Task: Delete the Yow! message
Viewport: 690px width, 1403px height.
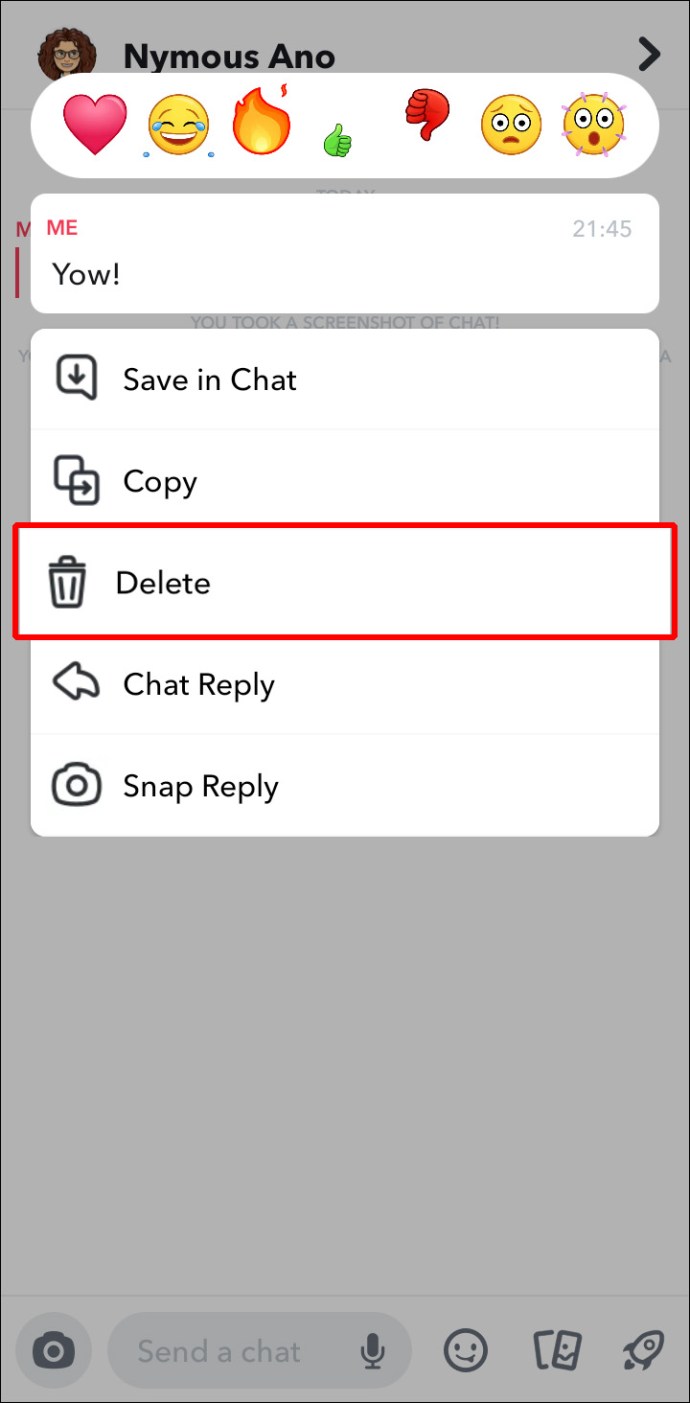Action: pos(345,582)
